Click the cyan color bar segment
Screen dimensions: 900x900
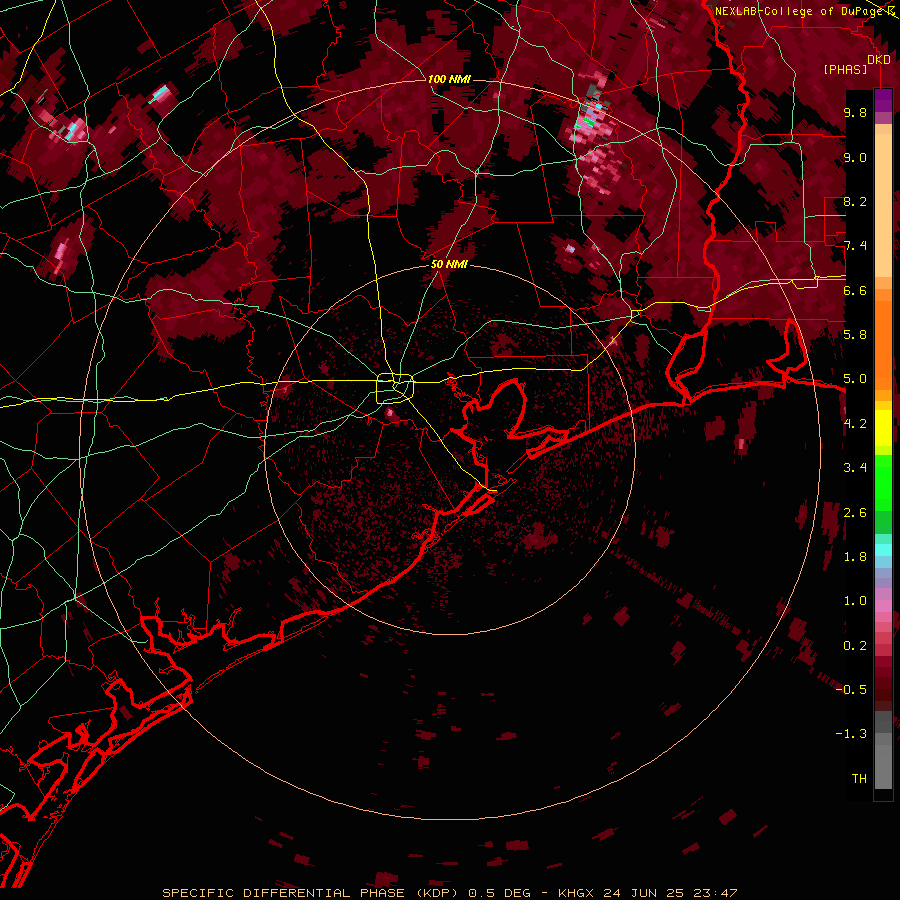pos(883,550)
